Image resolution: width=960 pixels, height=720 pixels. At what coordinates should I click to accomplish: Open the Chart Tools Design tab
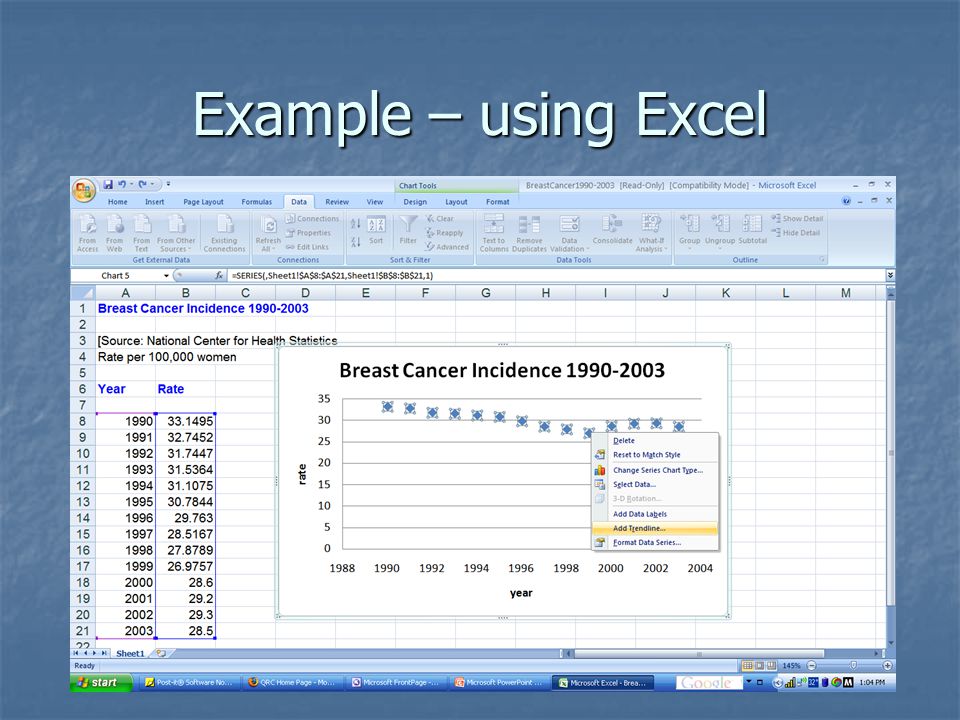415,202
